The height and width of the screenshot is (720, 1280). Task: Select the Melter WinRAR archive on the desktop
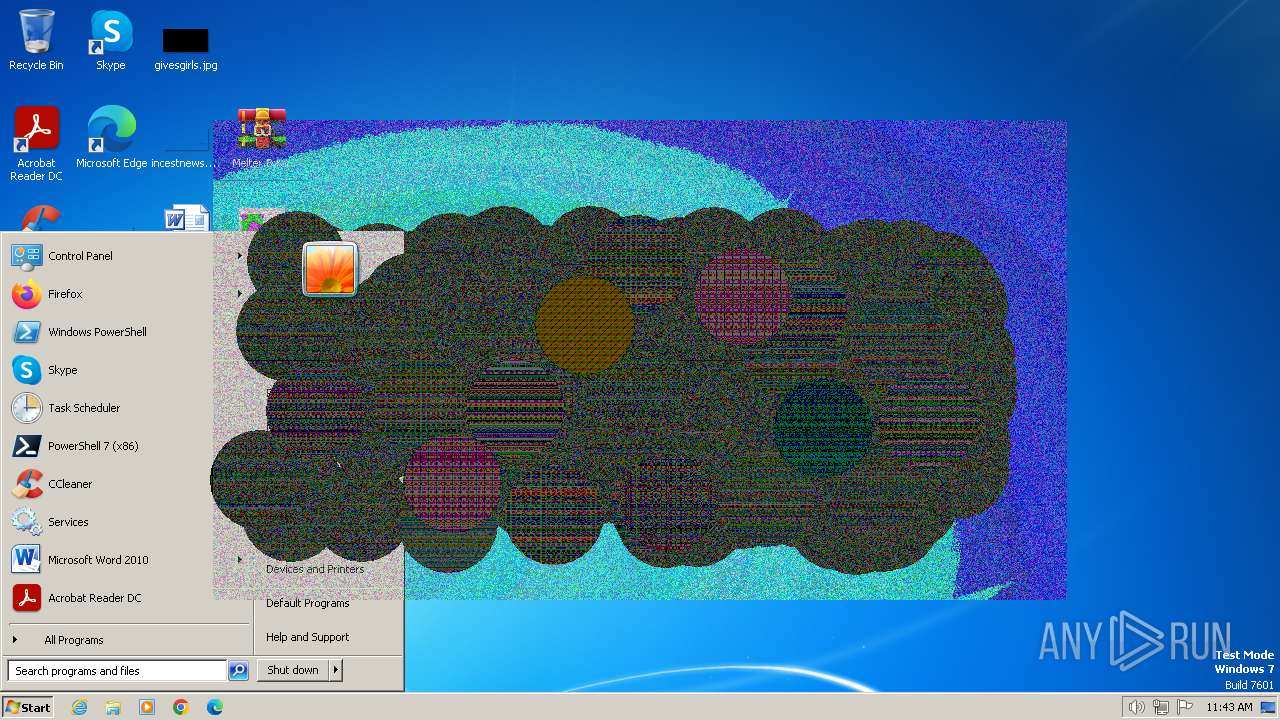tap(261, 137)
